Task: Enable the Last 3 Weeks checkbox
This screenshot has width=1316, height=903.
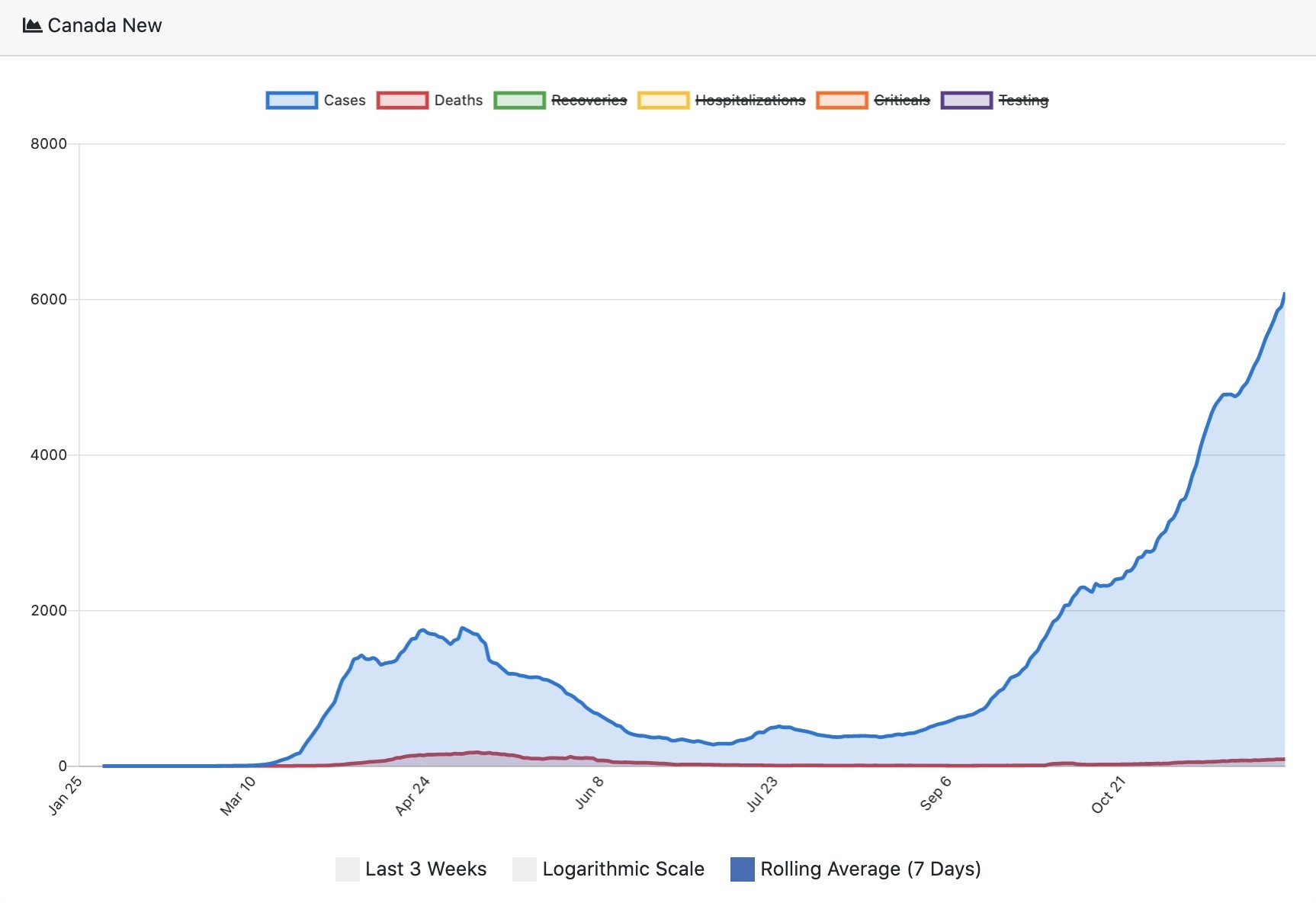Action: [348, 869]
